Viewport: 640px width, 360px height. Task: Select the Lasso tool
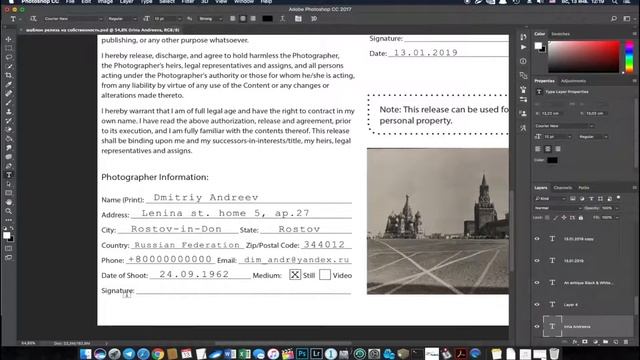[x=9, y=57]
